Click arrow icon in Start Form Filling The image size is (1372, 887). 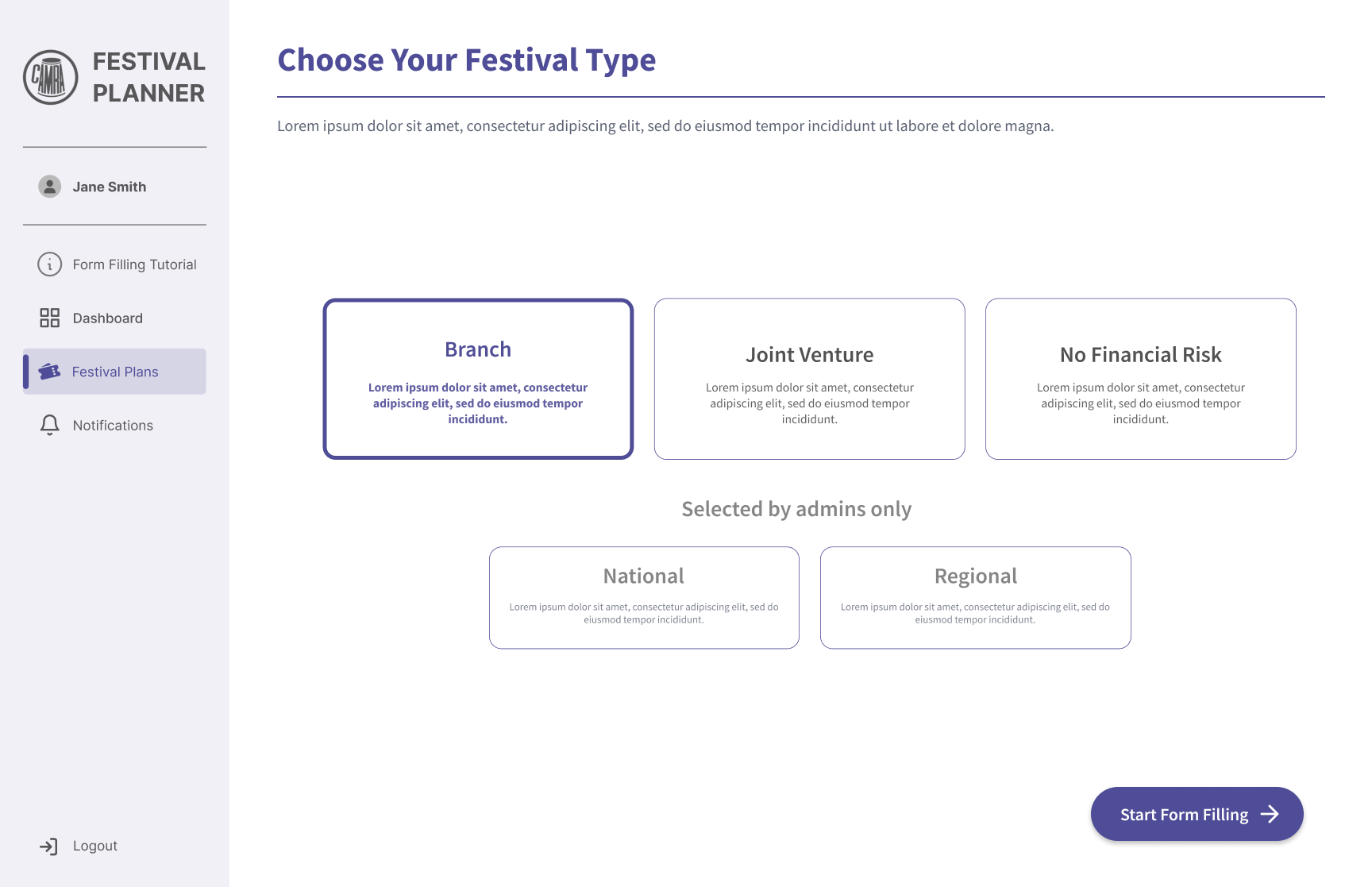(x=1270, y=814)
